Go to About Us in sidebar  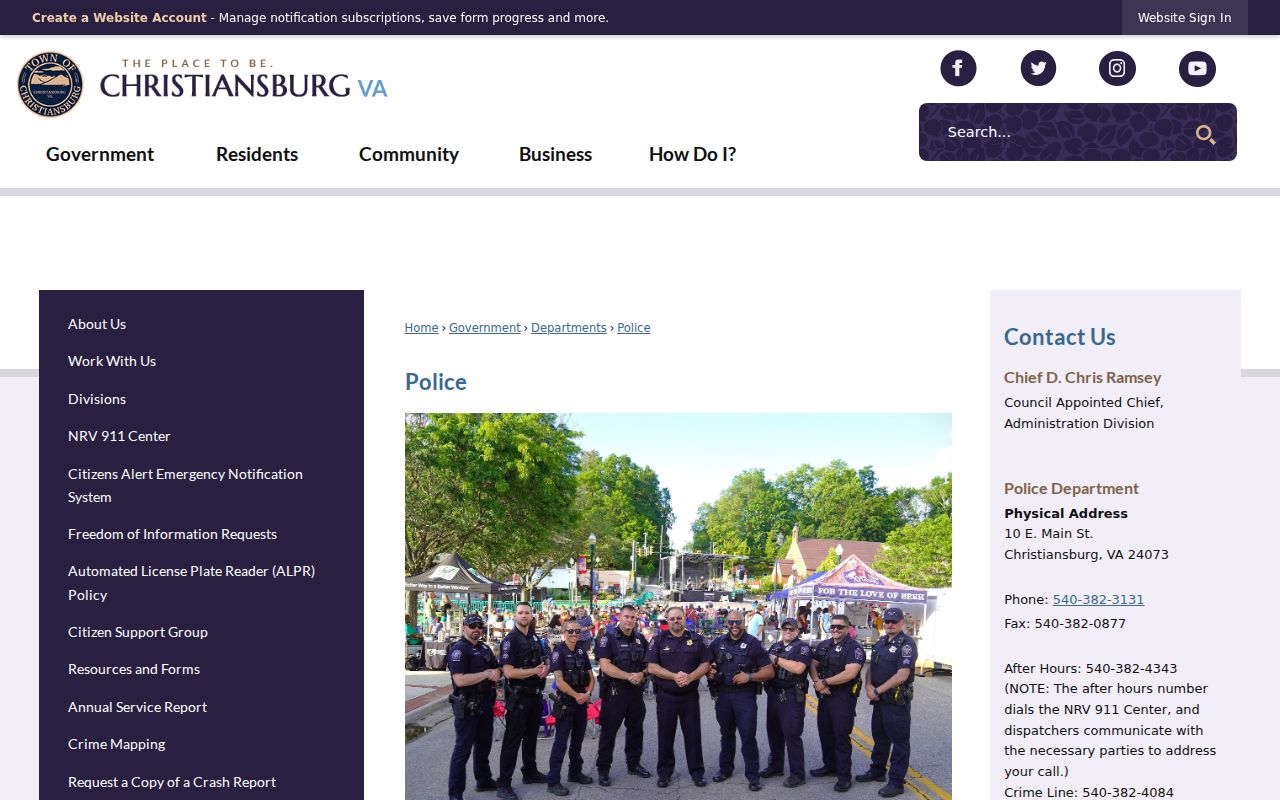(x=97, y=324)
